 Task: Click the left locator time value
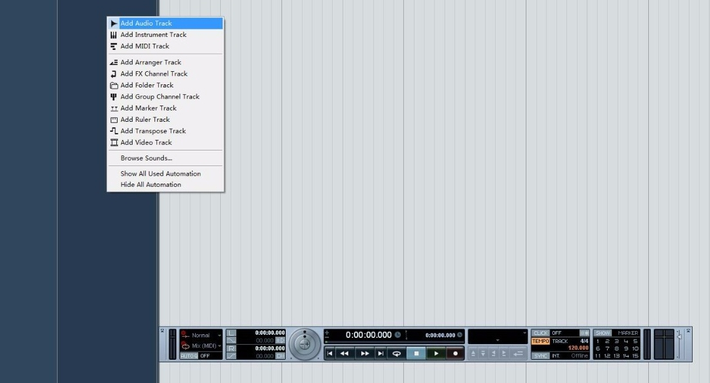tap(270, 333)
